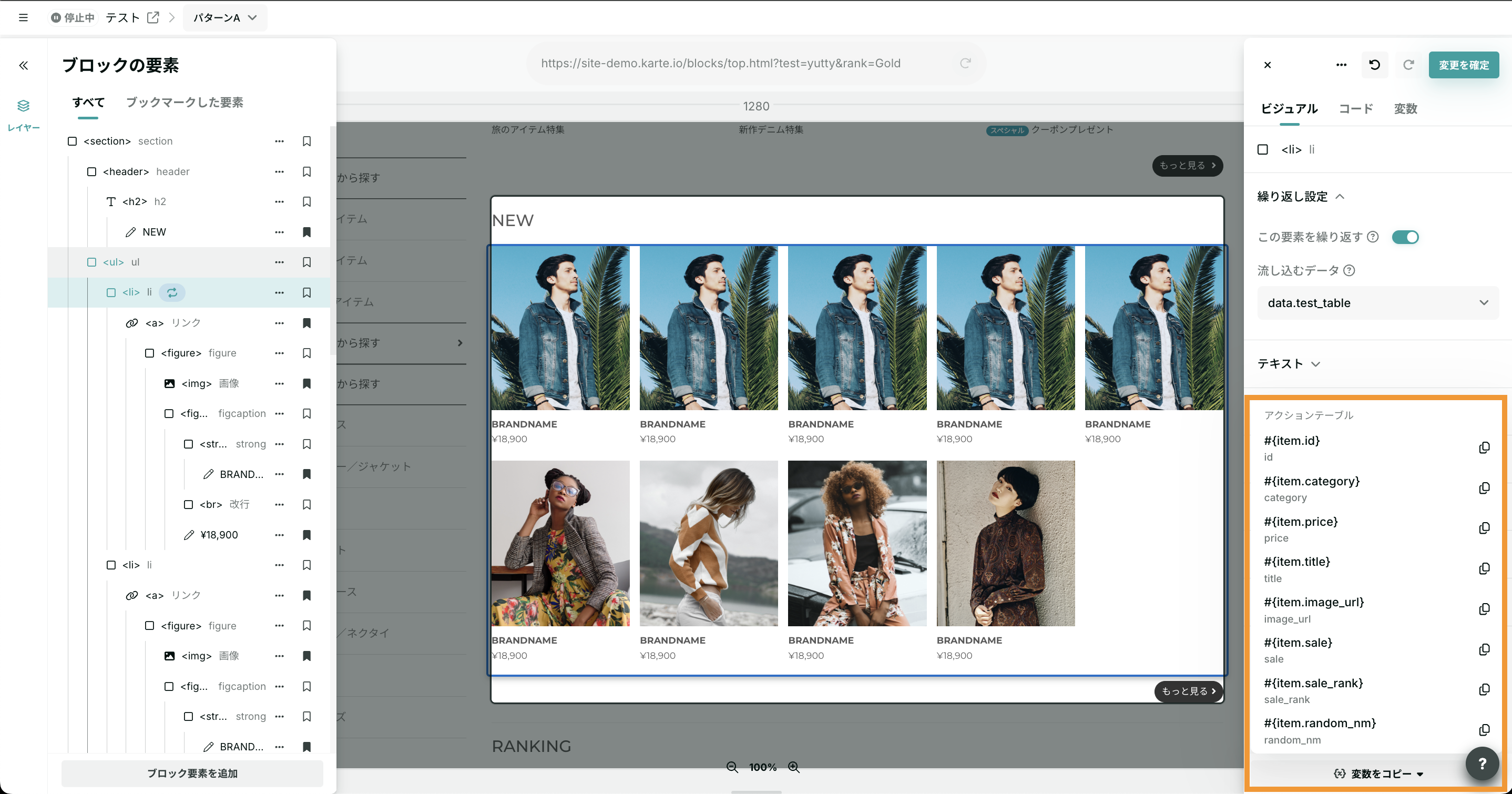
Task: Bookmark the <header> element row
Action: pyautogui.click(x=307, y=171)
